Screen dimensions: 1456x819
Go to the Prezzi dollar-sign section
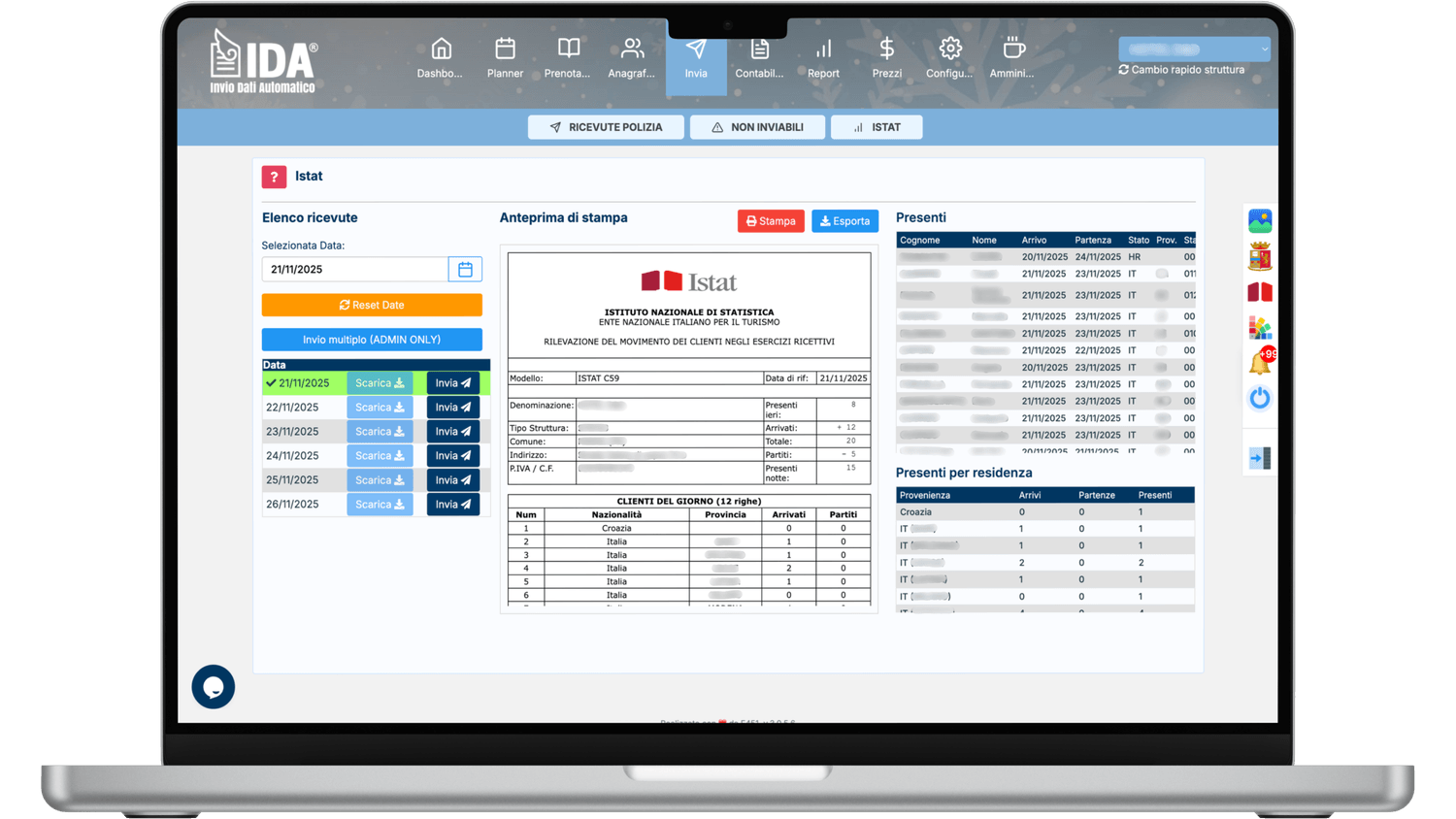(886, 58)
